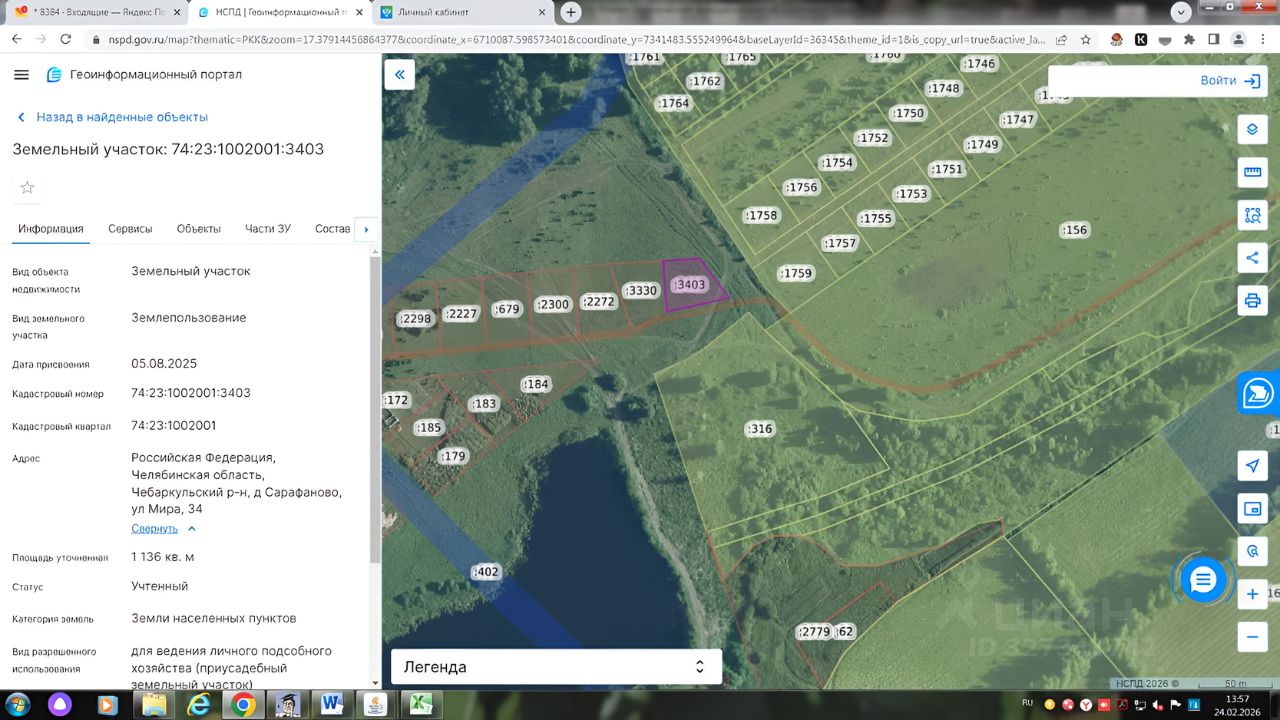Activate the my location arrow

coord(1252,466)
